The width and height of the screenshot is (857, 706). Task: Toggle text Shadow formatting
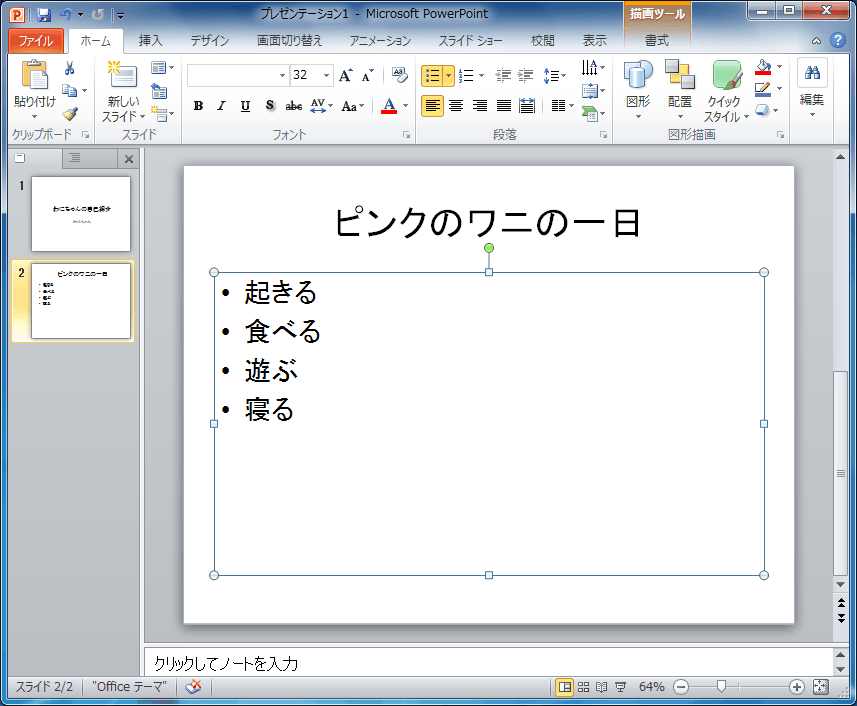point(269,106)
